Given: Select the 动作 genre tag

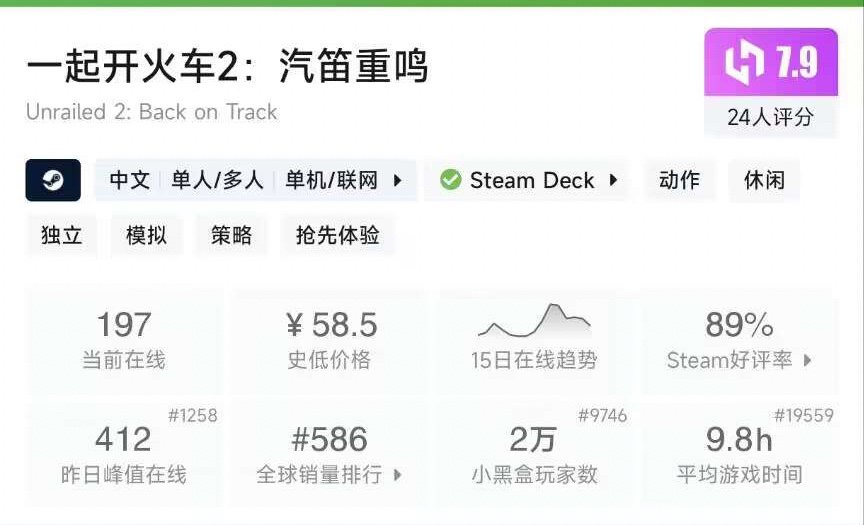Looking at the screenshot, I should (x=679, y=181).
